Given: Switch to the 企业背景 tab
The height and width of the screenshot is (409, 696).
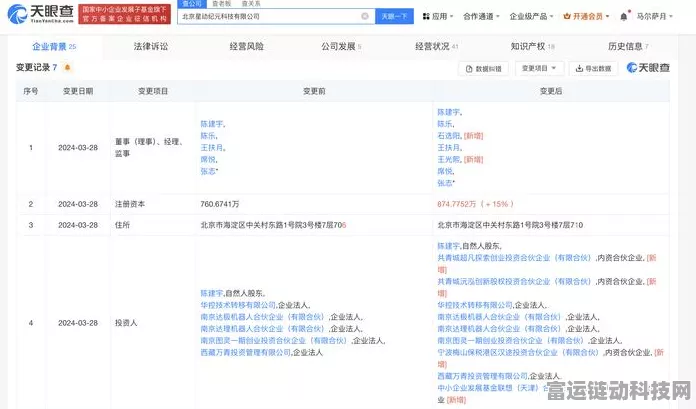Looking at the screenshot, I should 54,46.
